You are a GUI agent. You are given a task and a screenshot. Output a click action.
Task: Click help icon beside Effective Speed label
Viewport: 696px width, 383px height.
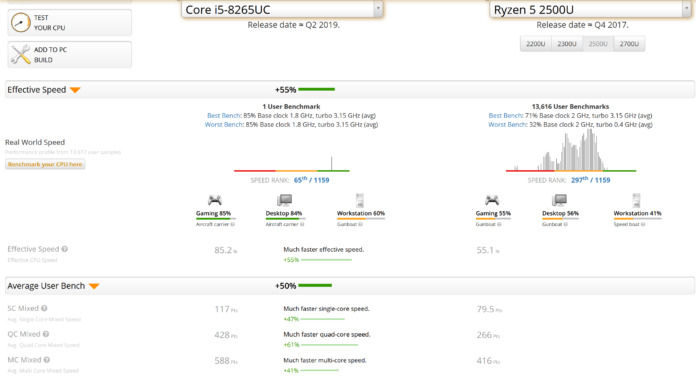pos(65,249)
